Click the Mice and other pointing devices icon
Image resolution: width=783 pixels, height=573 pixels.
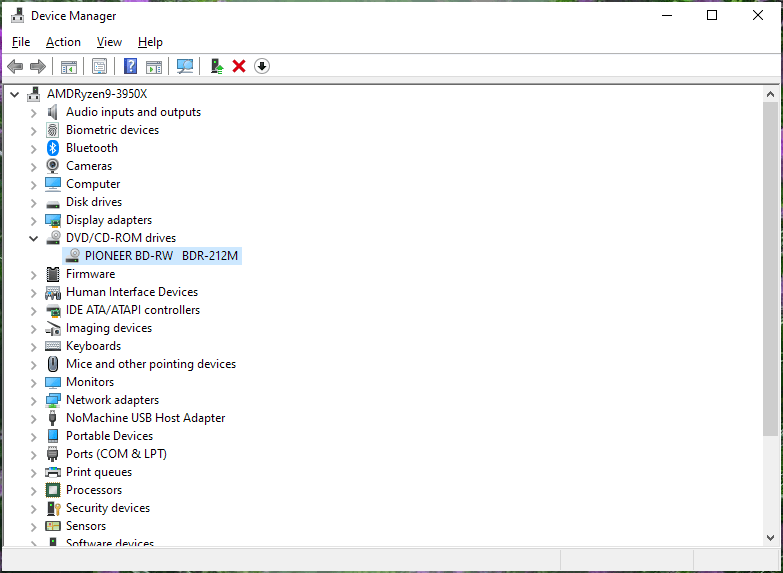[53, 364]
